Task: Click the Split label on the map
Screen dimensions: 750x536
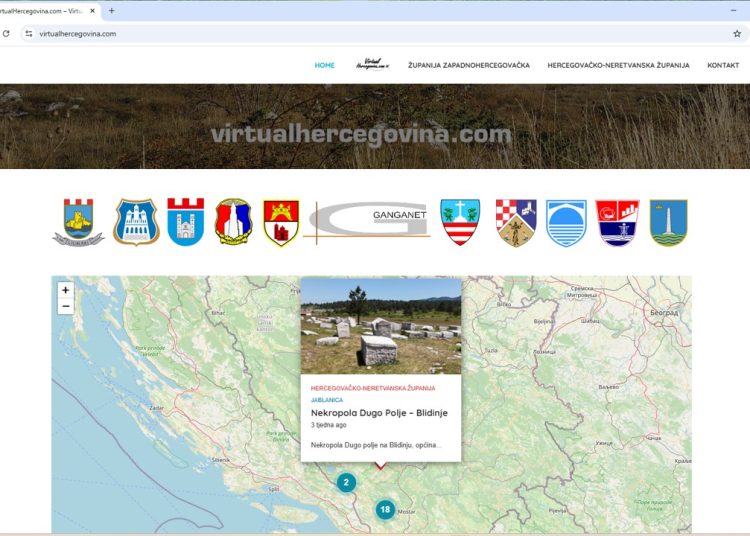Action: pos(274,489)
